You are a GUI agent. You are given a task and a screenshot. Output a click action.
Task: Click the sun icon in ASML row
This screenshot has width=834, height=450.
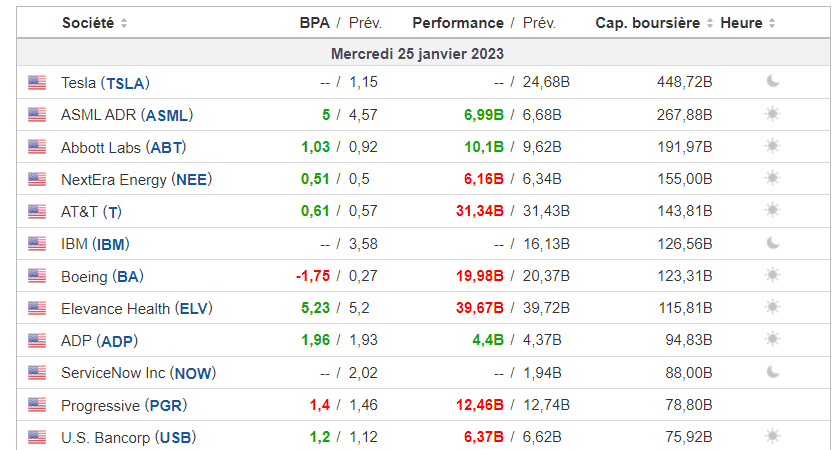[772, 114]
